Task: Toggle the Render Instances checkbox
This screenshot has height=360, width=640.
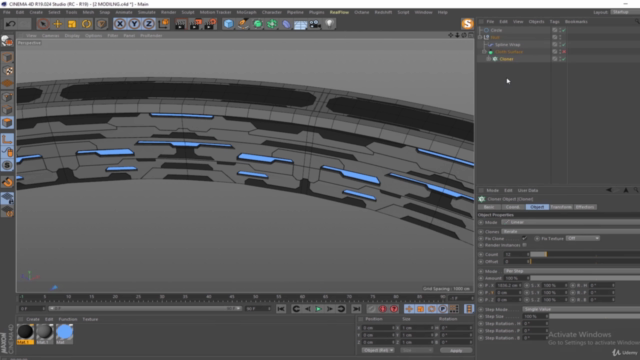Action: coord(524,245)
